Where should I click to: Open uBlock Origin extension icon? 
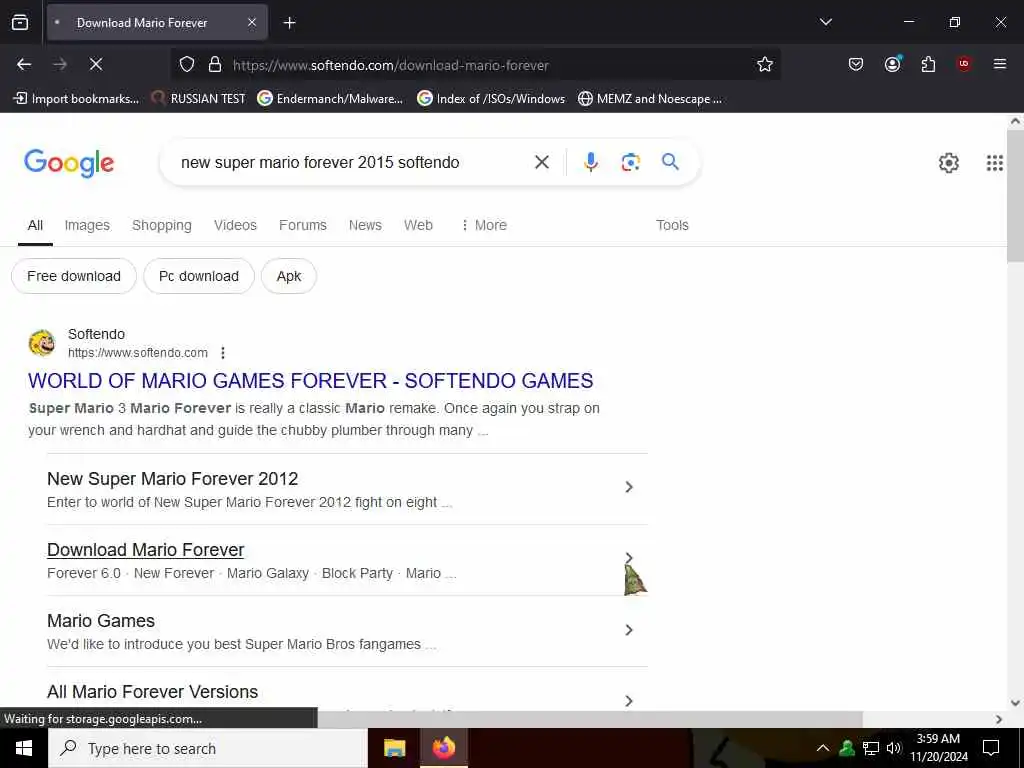pyautogui.click(x=964, y=64)
